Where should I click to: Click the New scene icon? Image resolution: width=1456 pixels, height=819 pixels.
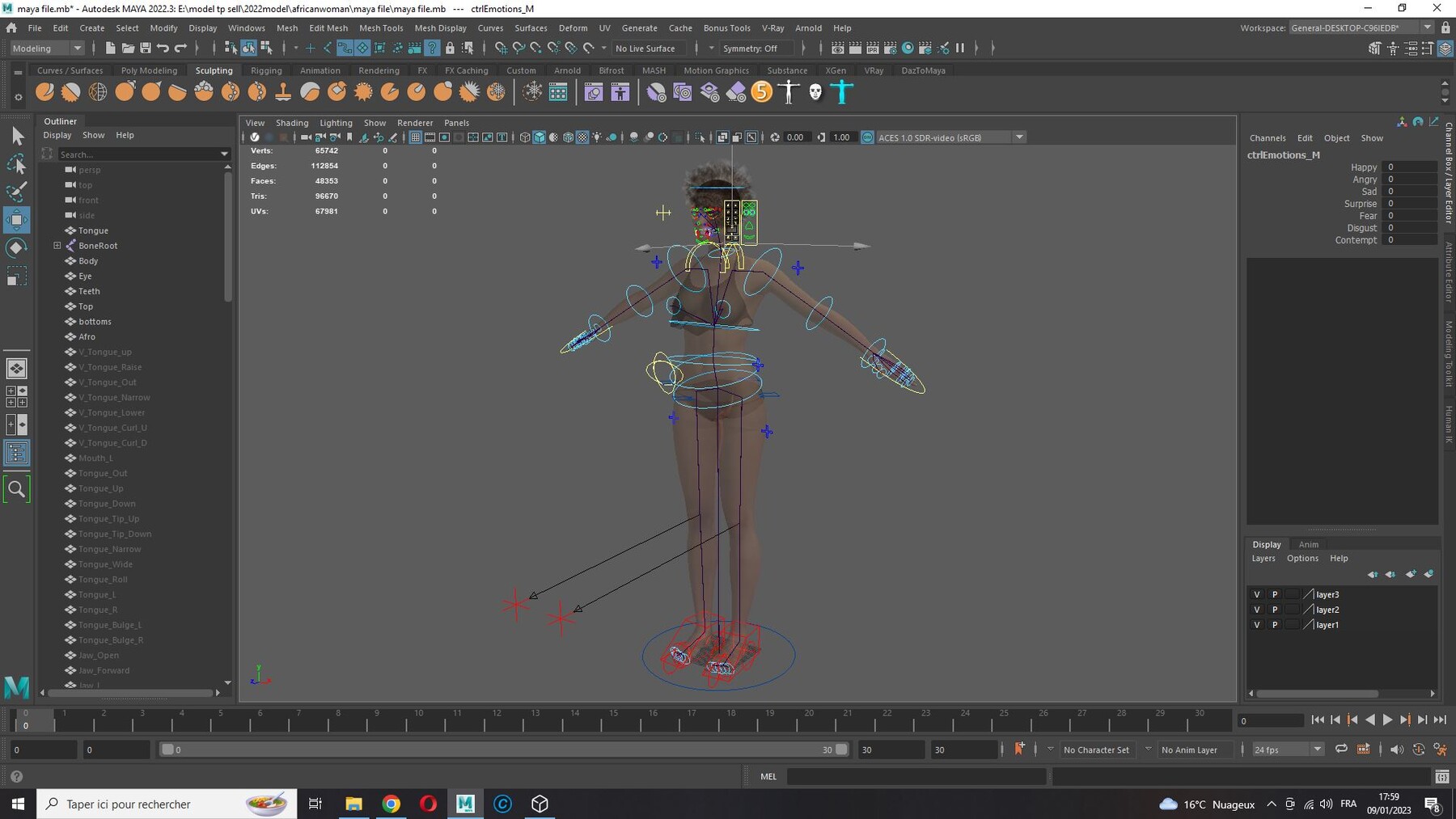(x=110, y=49)
